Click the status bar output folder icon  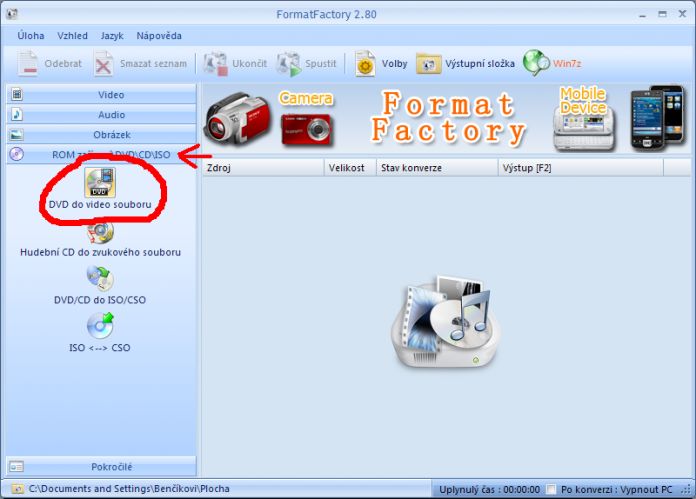[x=17, y=489]
